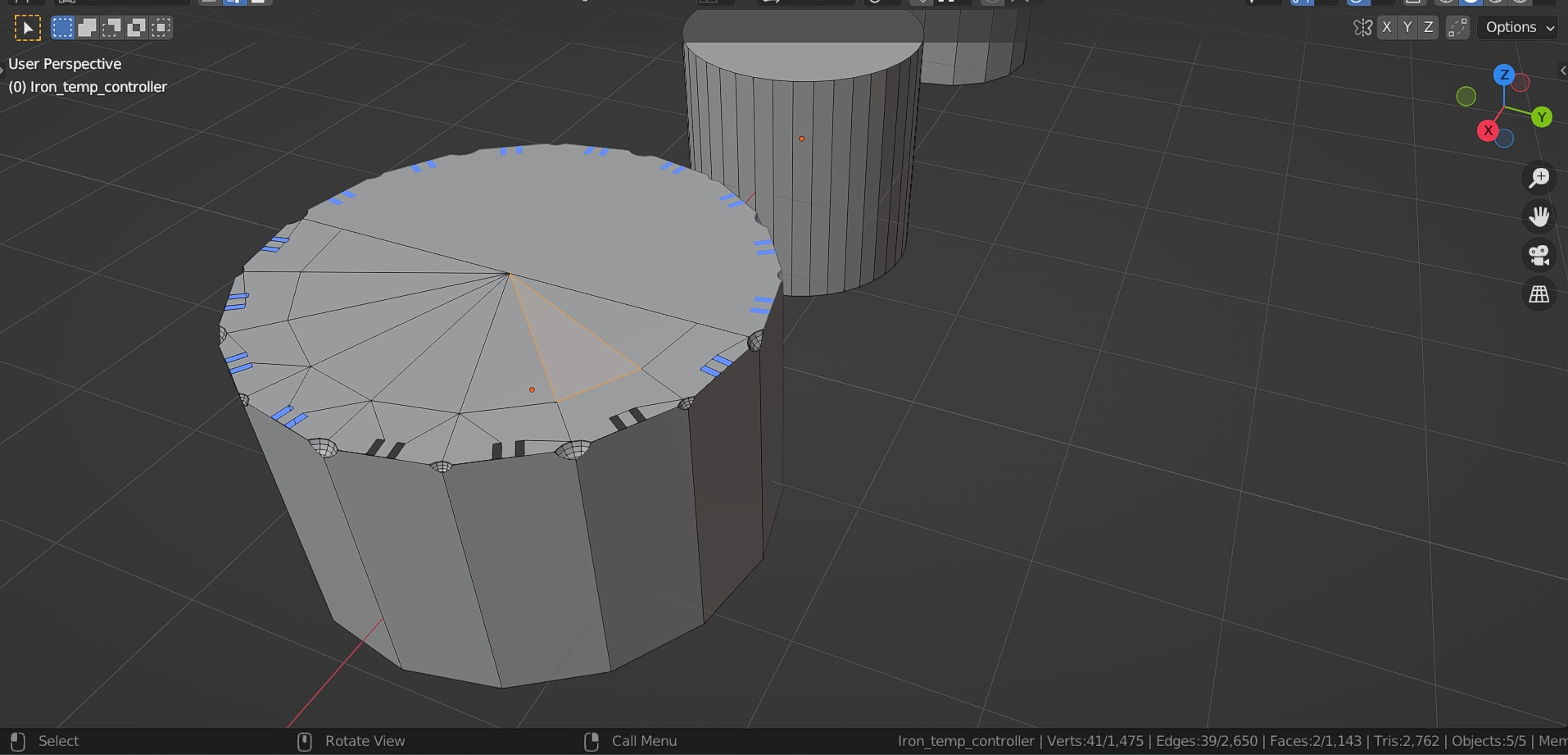Click 'Iron_temp_controller' name in status bar
Screen dimensions: 1568x755
pos(966,741)
